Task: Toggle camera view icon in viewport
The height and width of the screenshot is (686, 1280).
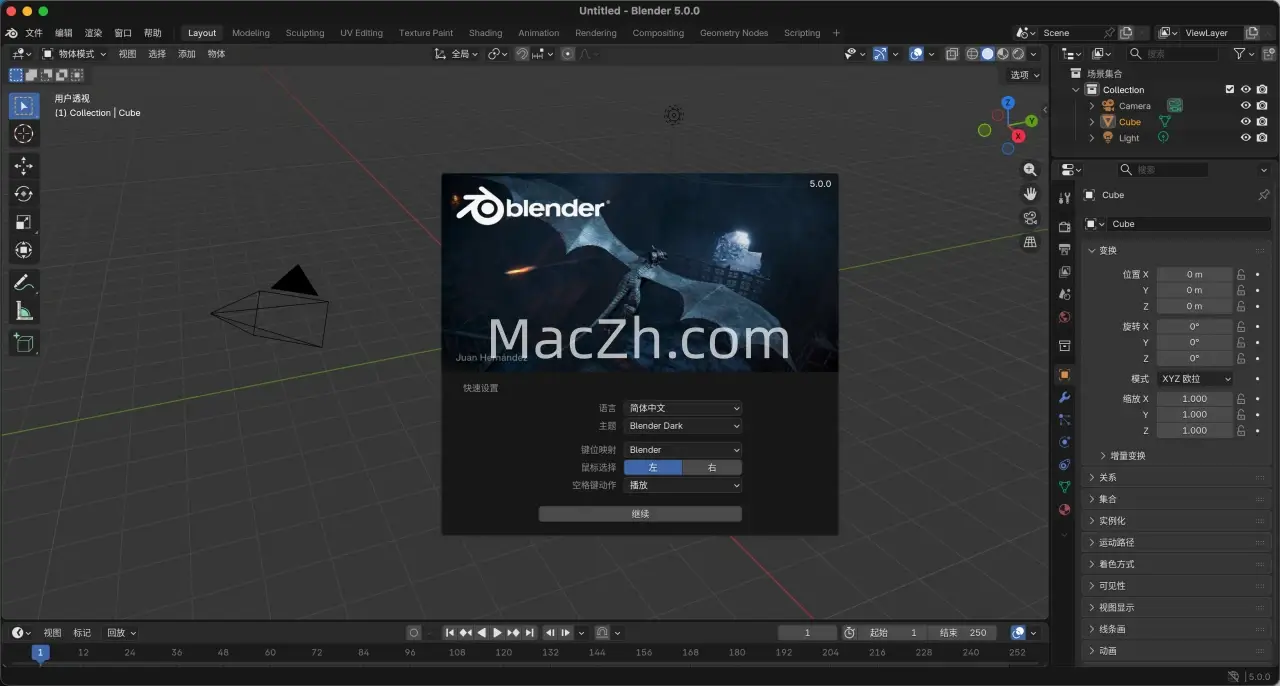Action: point(1030,218)
